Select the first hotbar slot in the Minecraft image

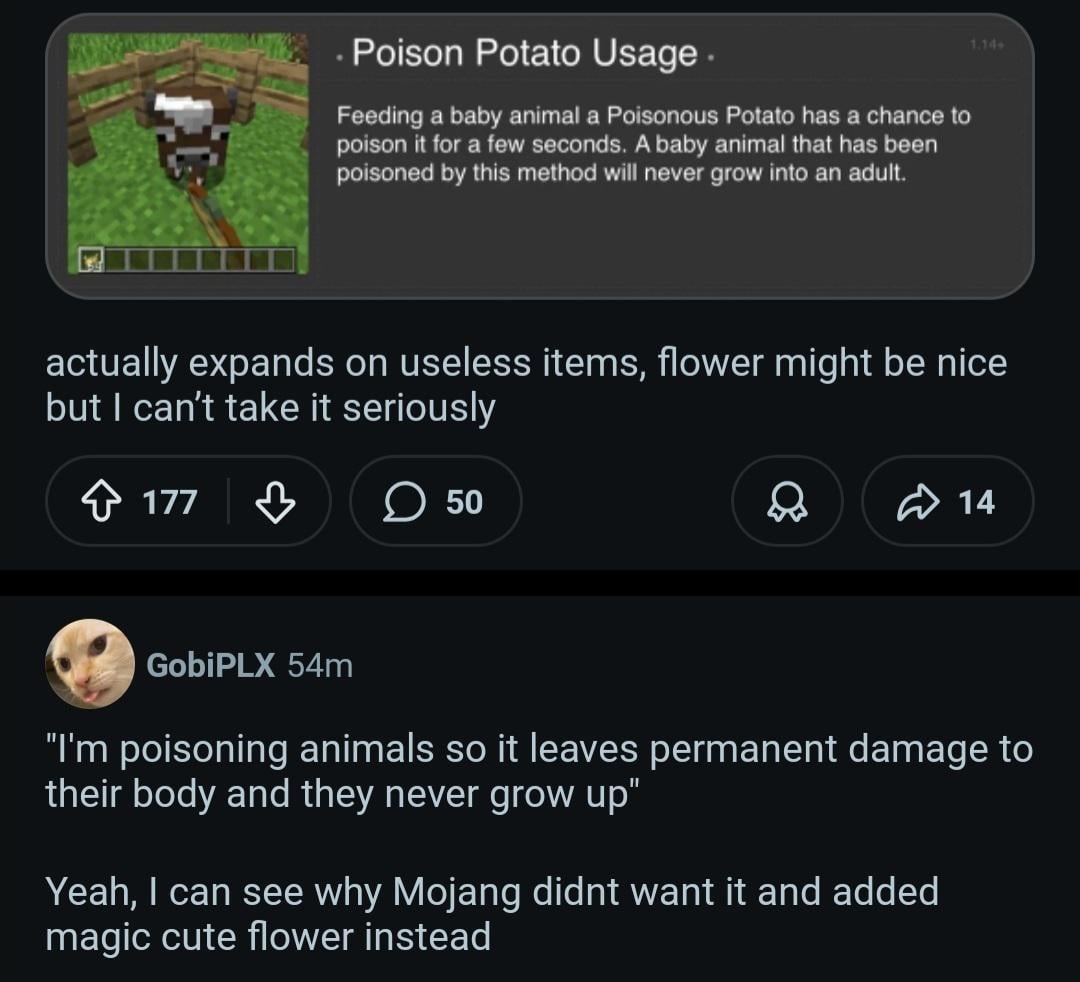point(91,262)
